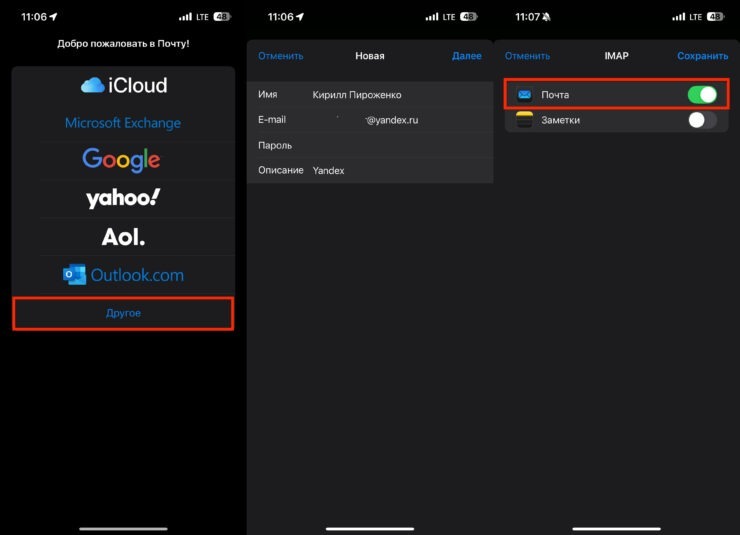Save the IMAP account via Сохранить

click(702, 56)
